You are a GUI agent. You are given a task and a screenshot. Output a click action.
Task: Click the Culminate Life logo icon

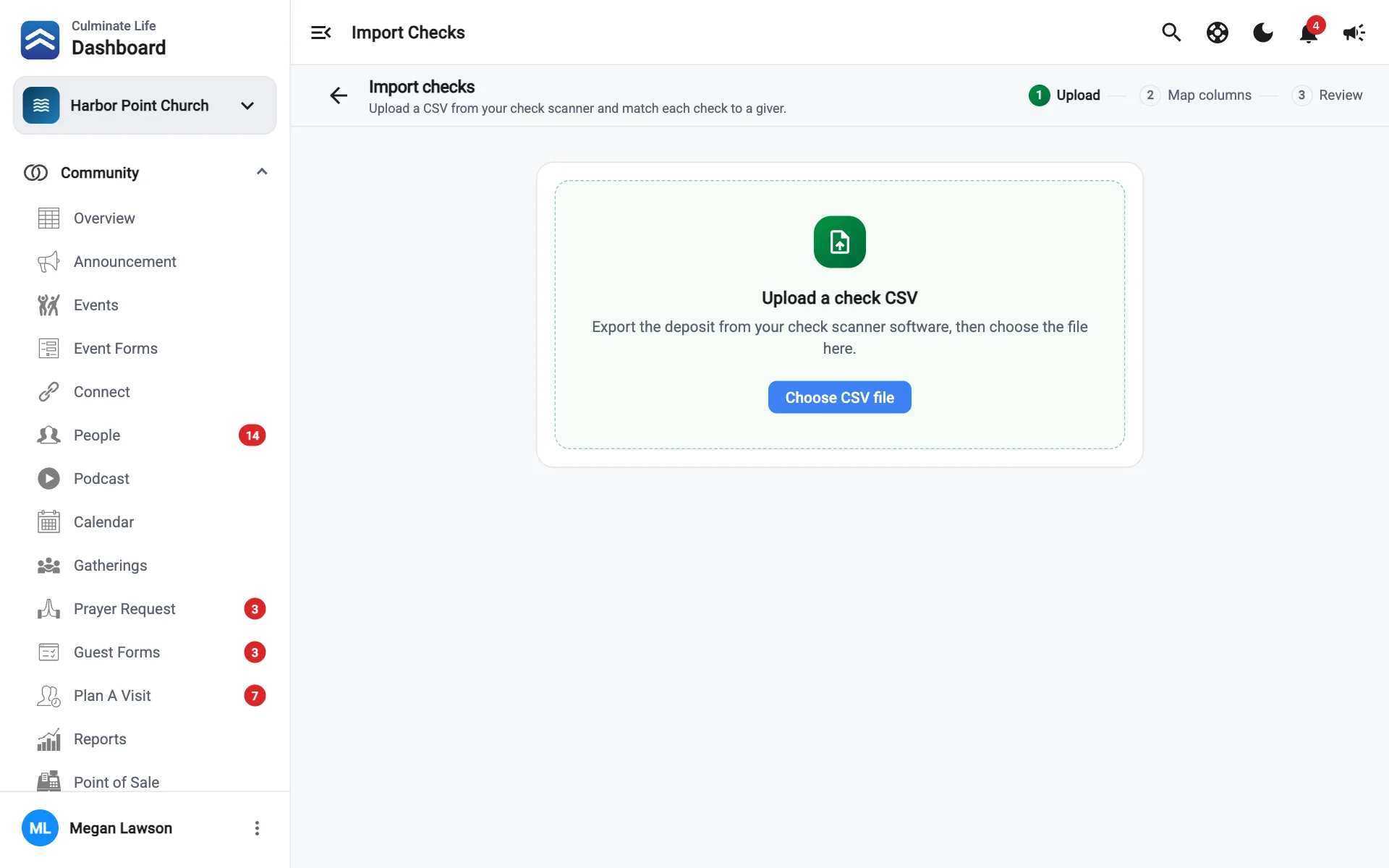click(40, 40)
